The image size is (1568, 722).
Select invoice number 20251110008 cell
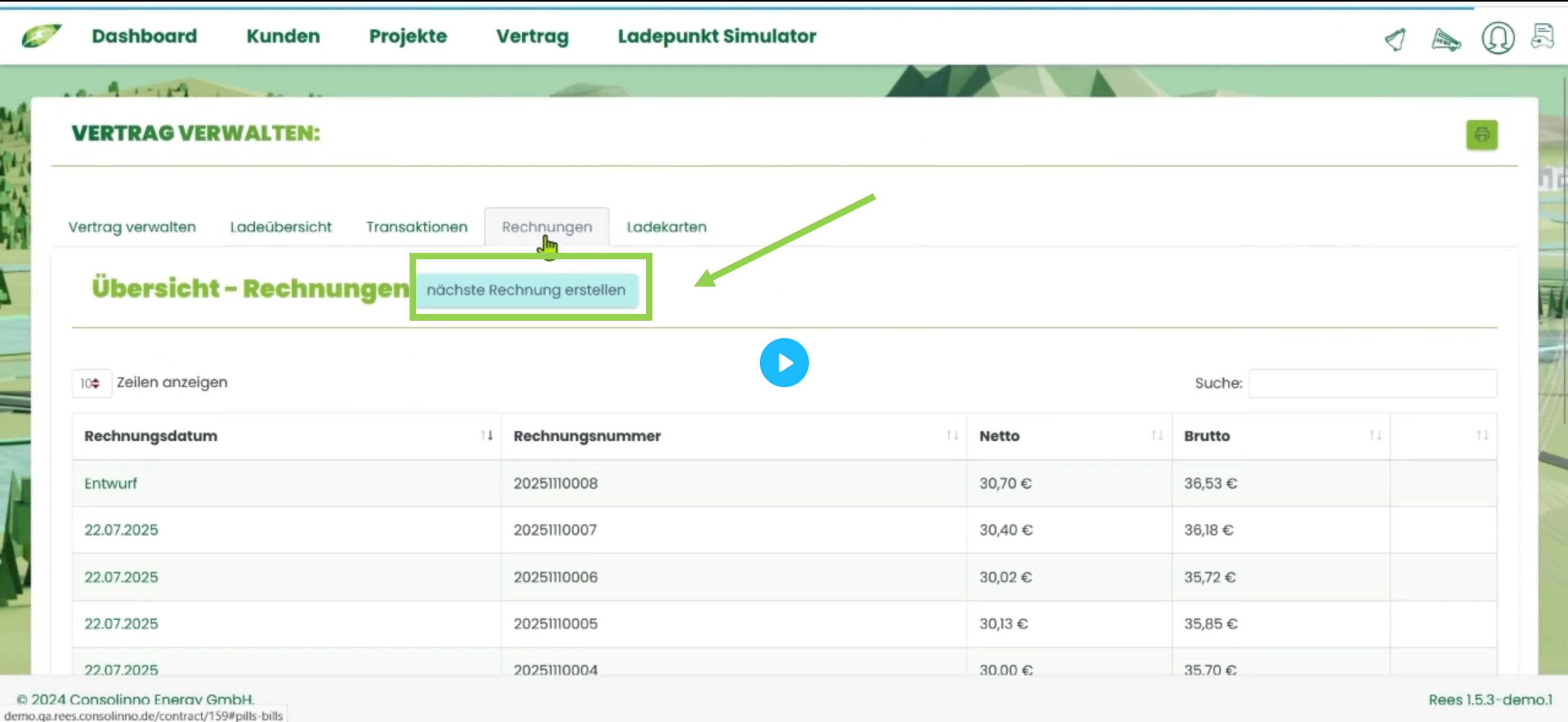tap(734, 484)
